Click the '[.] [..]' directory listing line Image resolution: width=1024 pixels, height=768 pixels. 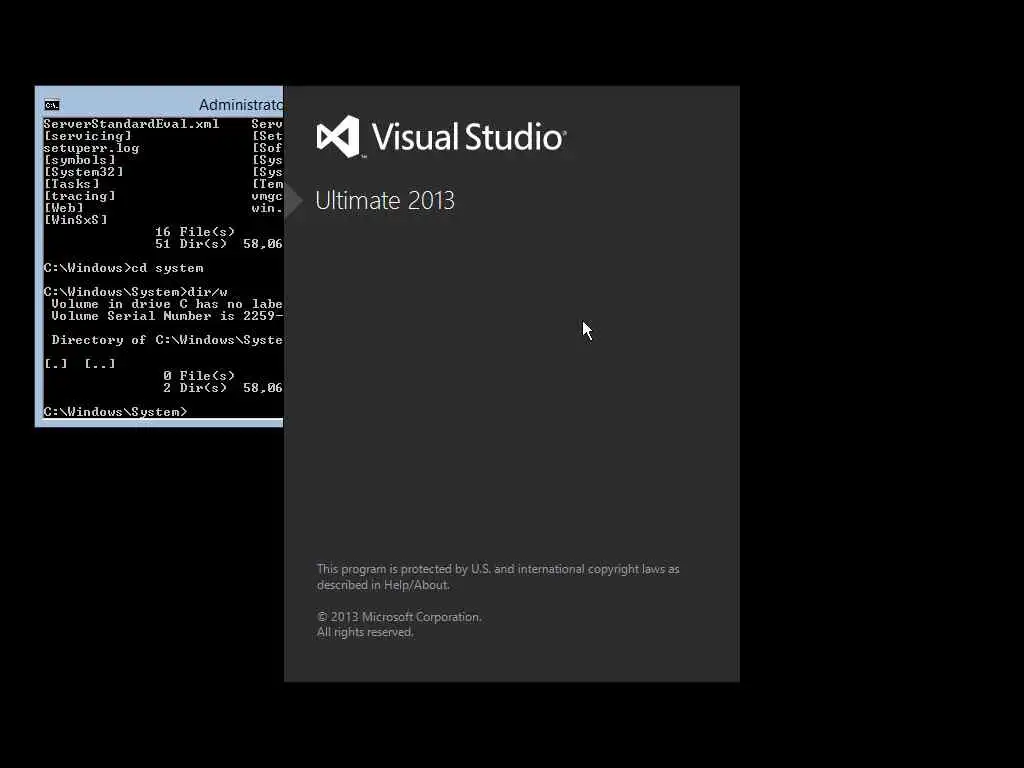point(80,364)
